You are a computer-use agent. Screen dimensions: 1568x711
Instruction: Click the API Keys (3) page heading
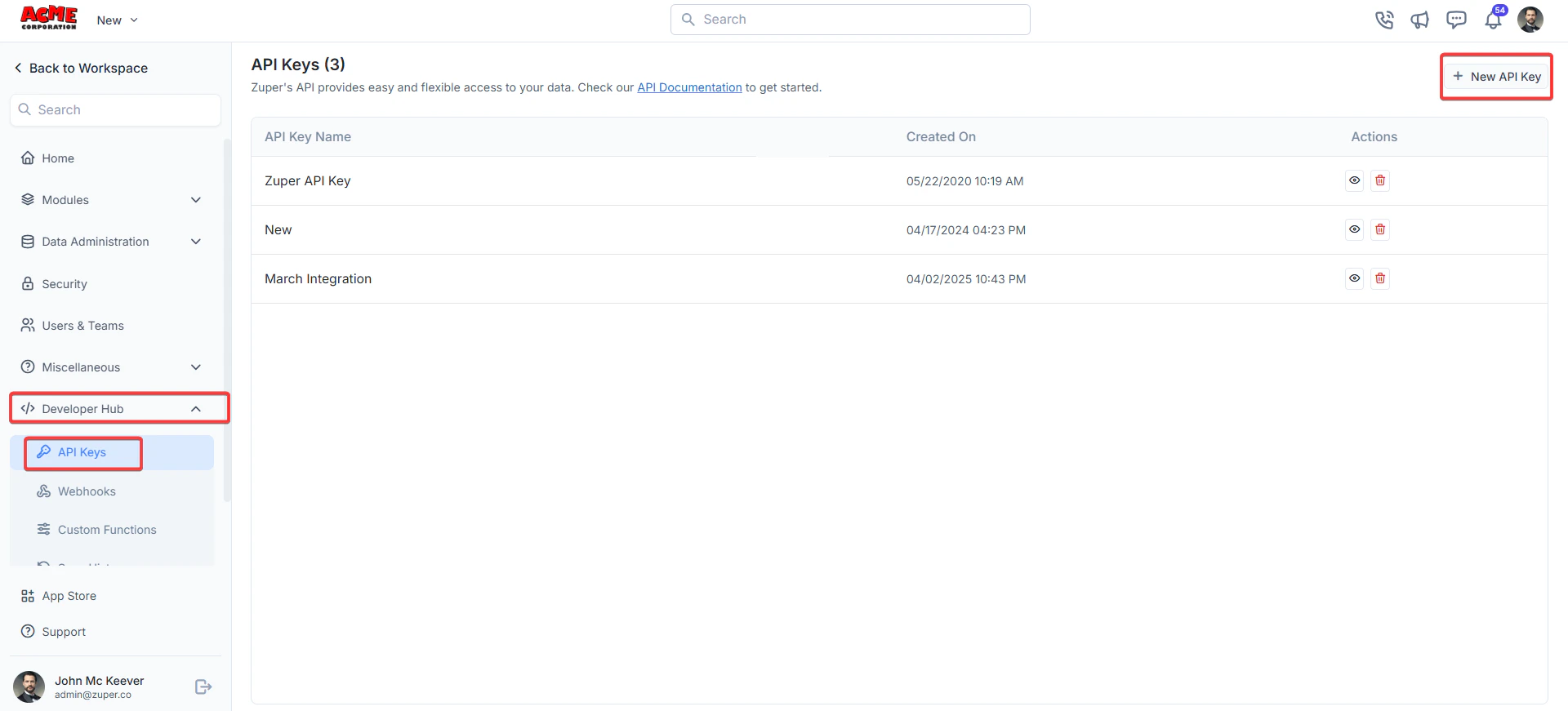(x=298, y=64)
